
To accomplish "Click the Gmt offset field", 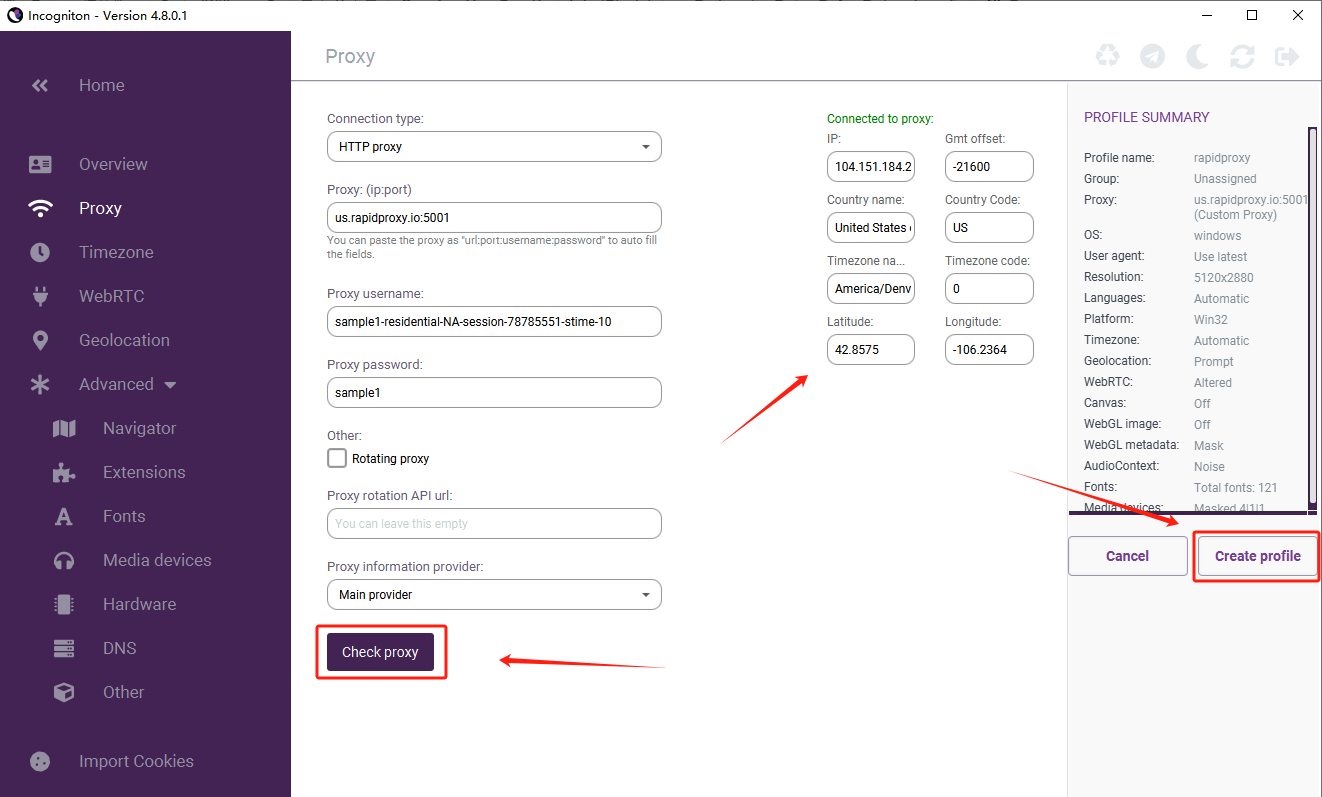I will point(989,166).
